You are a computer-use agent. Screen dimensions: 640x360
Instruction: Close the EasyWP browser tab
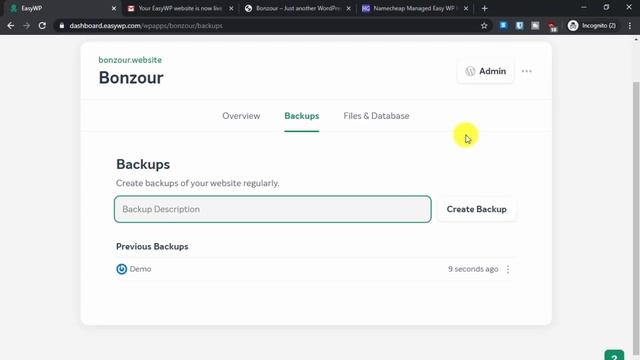pyautogui.click(x=114, y=8)
